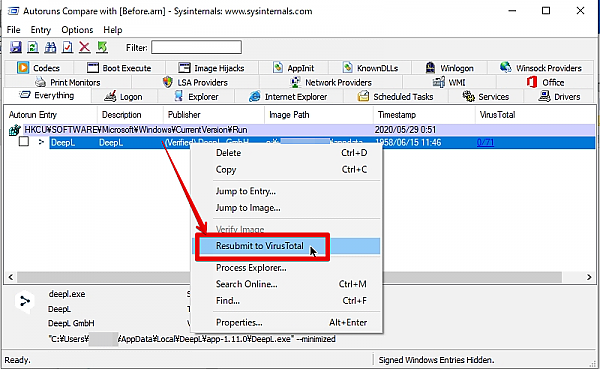This screenshot has width=600, height=369.
Task: Click the deepl.exe filename text
Action: 67,294
